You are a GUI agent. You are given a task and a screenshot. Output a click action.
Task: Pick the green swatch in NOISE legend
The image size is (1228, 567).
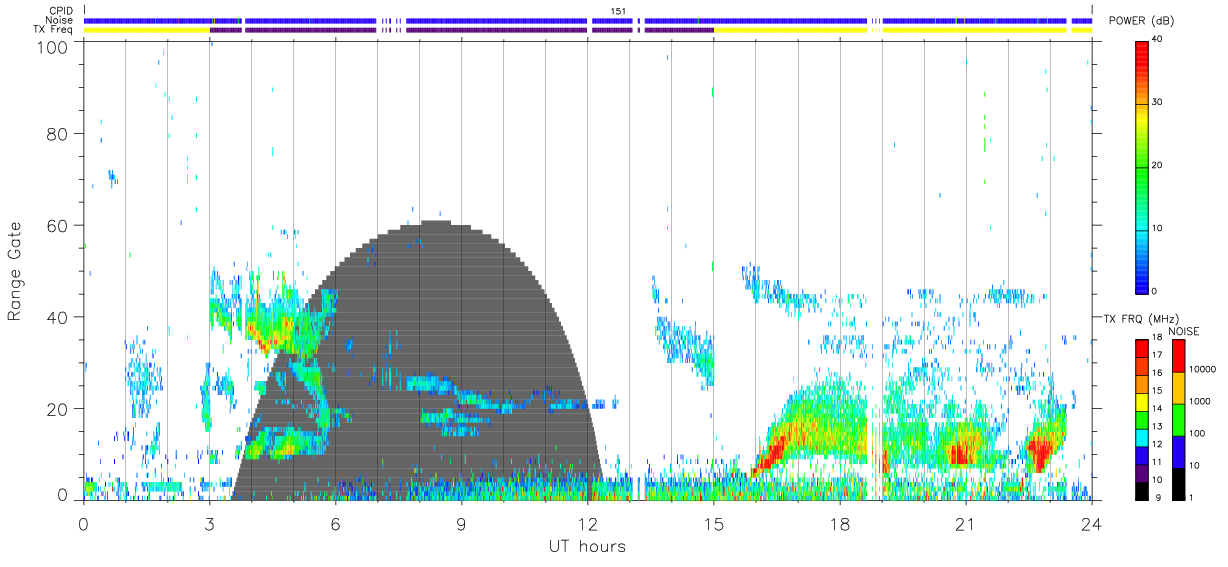(x=1176, y=420)
